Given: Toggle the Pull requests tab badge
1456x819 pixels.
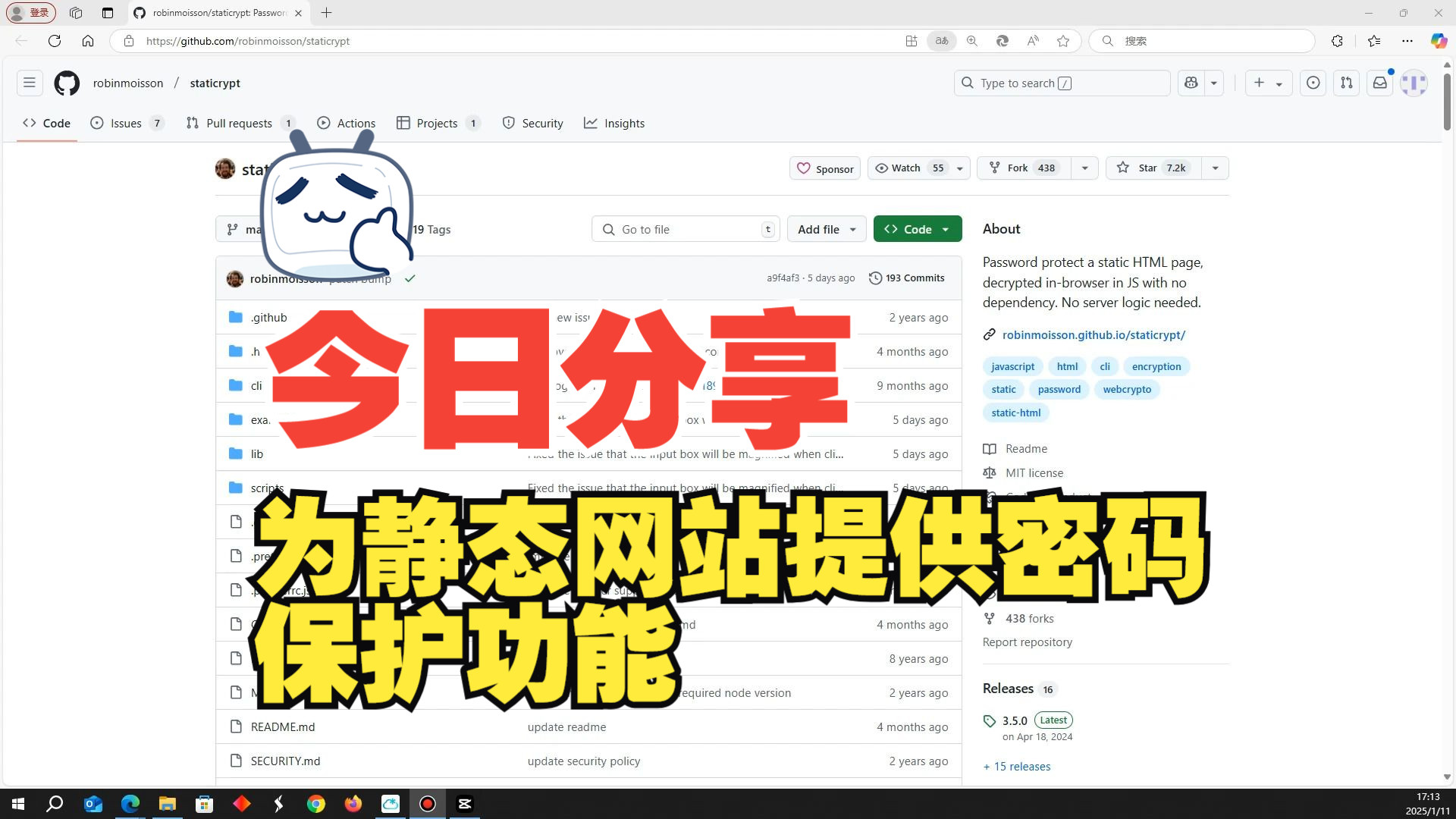Looking at the screenshot, I should pyautogui.click(x=288, y=122).
